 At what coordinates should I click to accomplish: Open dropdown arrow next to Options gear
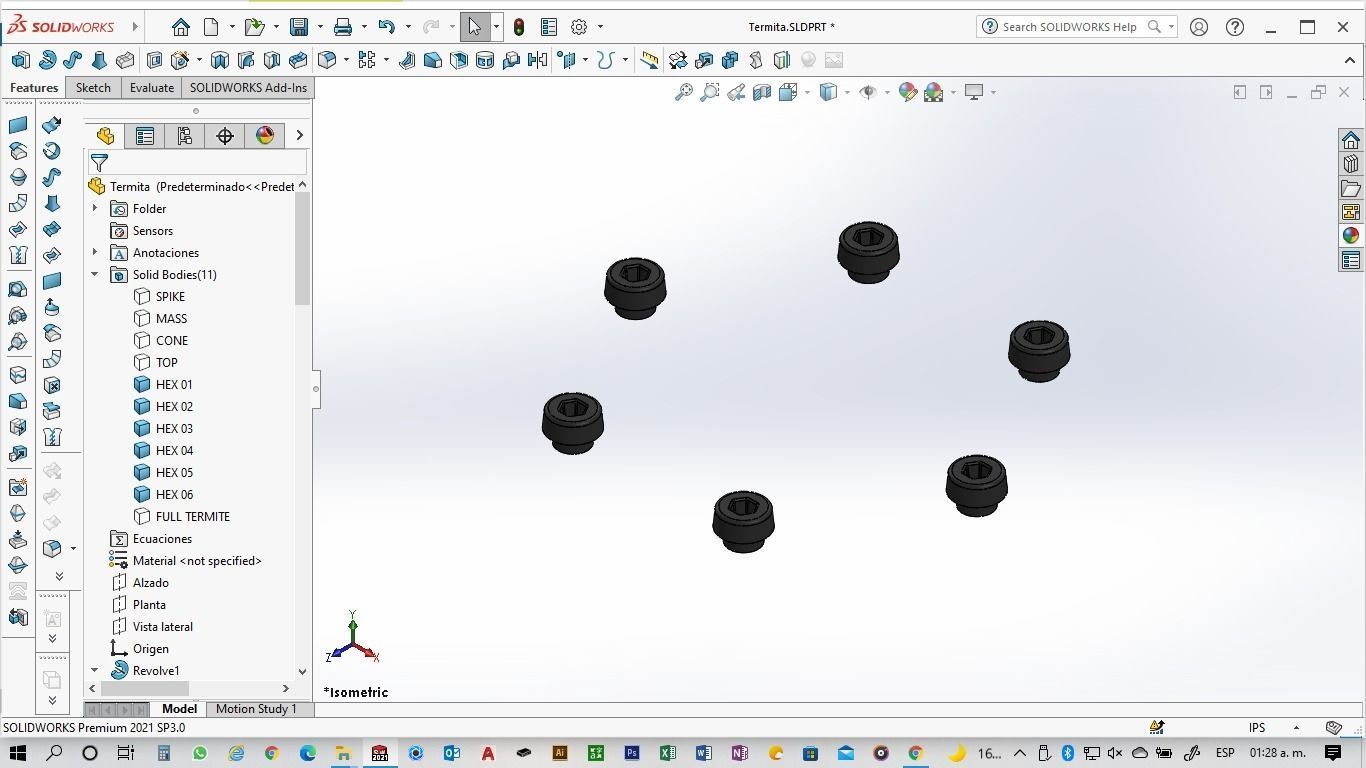pos(600,27)
